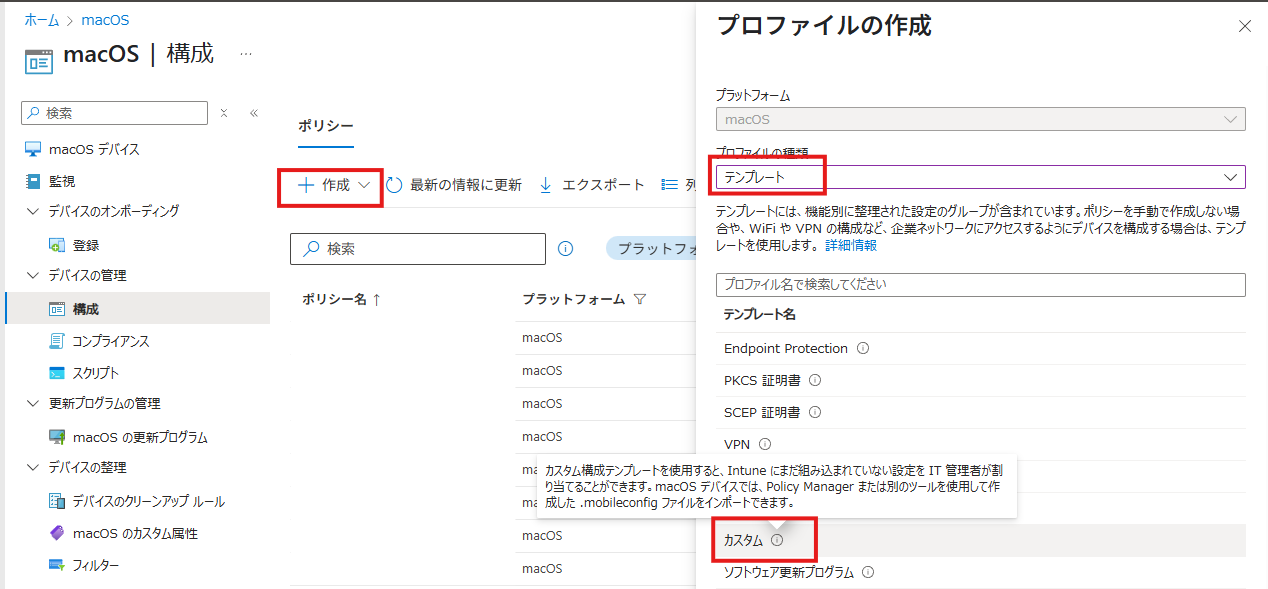Open the 詳細情報 link
Screen dimensions: 1268x589
tap(851, 245)
